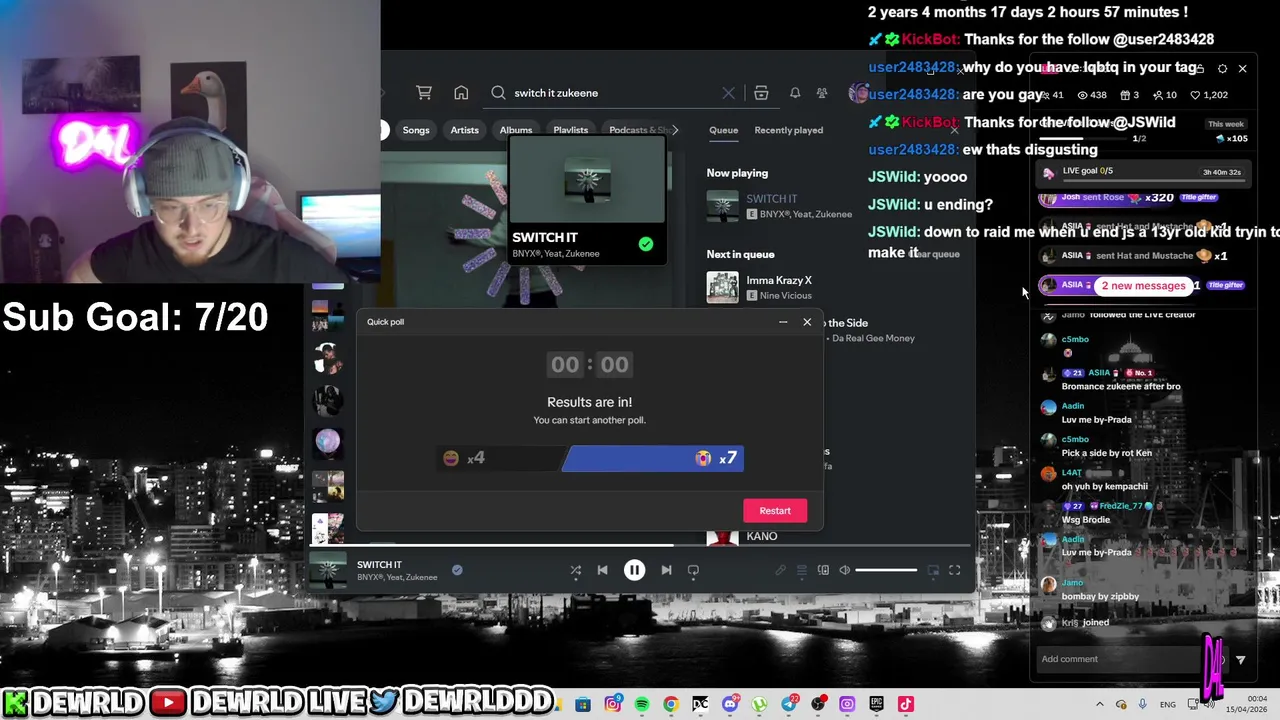Toggle the Spotify queue icon

pyautogui.click(x=802, y=570)
